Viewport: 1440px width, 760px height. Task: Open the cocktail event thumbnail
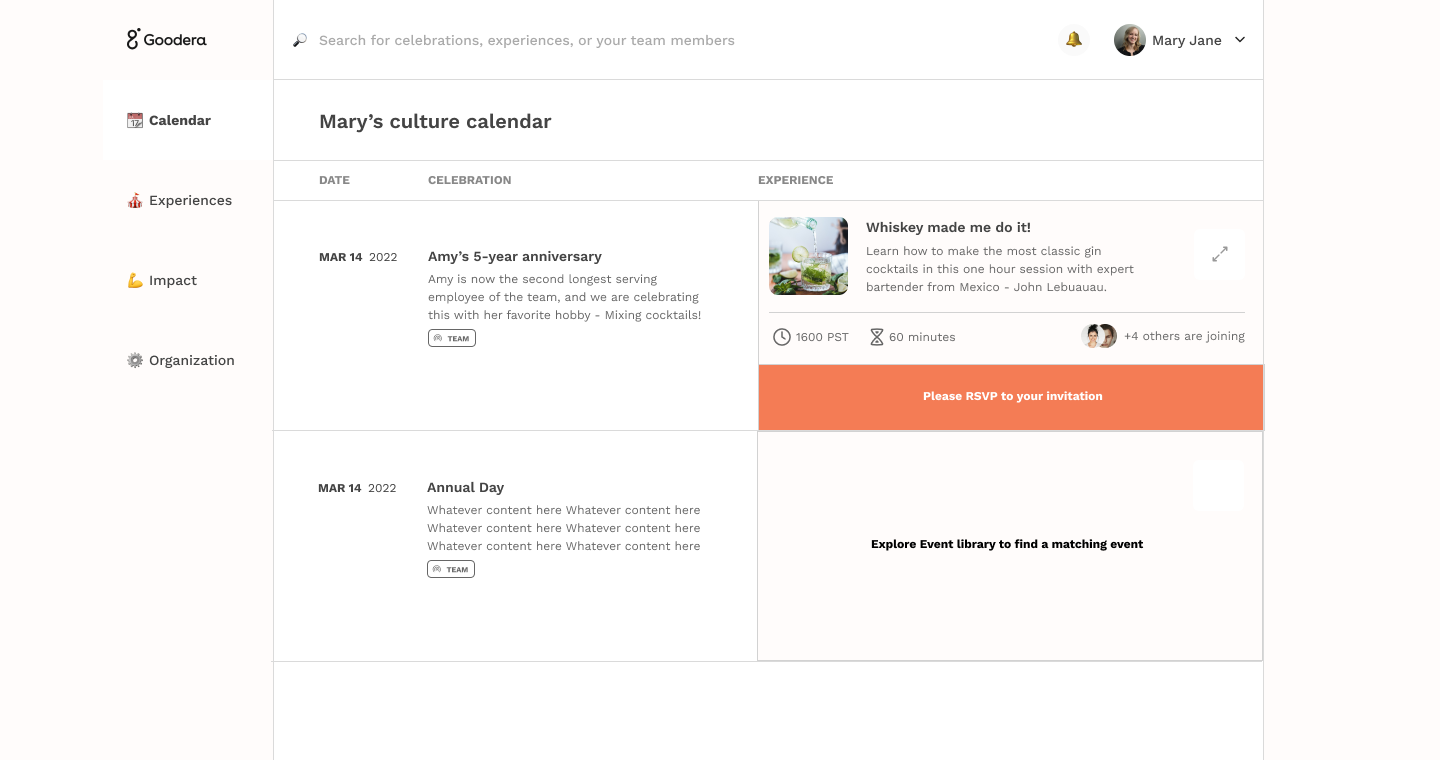pos(808,256)
